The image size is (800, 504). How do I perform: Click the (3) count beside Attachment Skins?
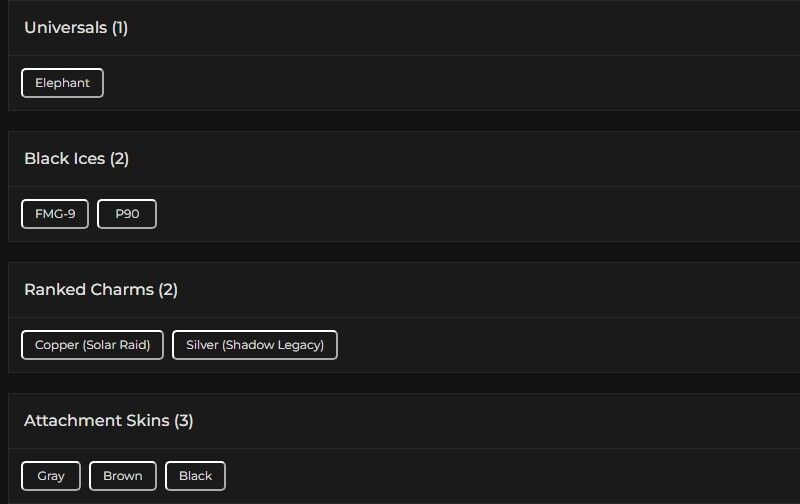coord(184,421)
